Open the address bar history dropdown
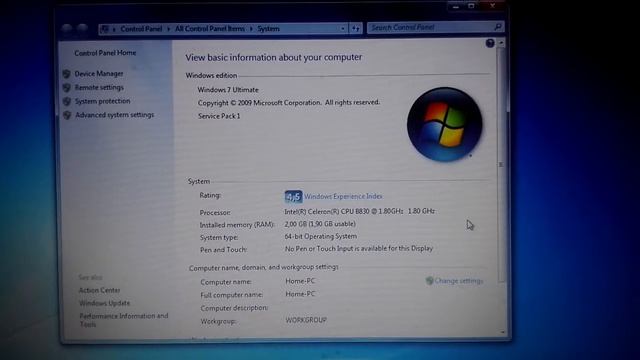 click(342, 29)
